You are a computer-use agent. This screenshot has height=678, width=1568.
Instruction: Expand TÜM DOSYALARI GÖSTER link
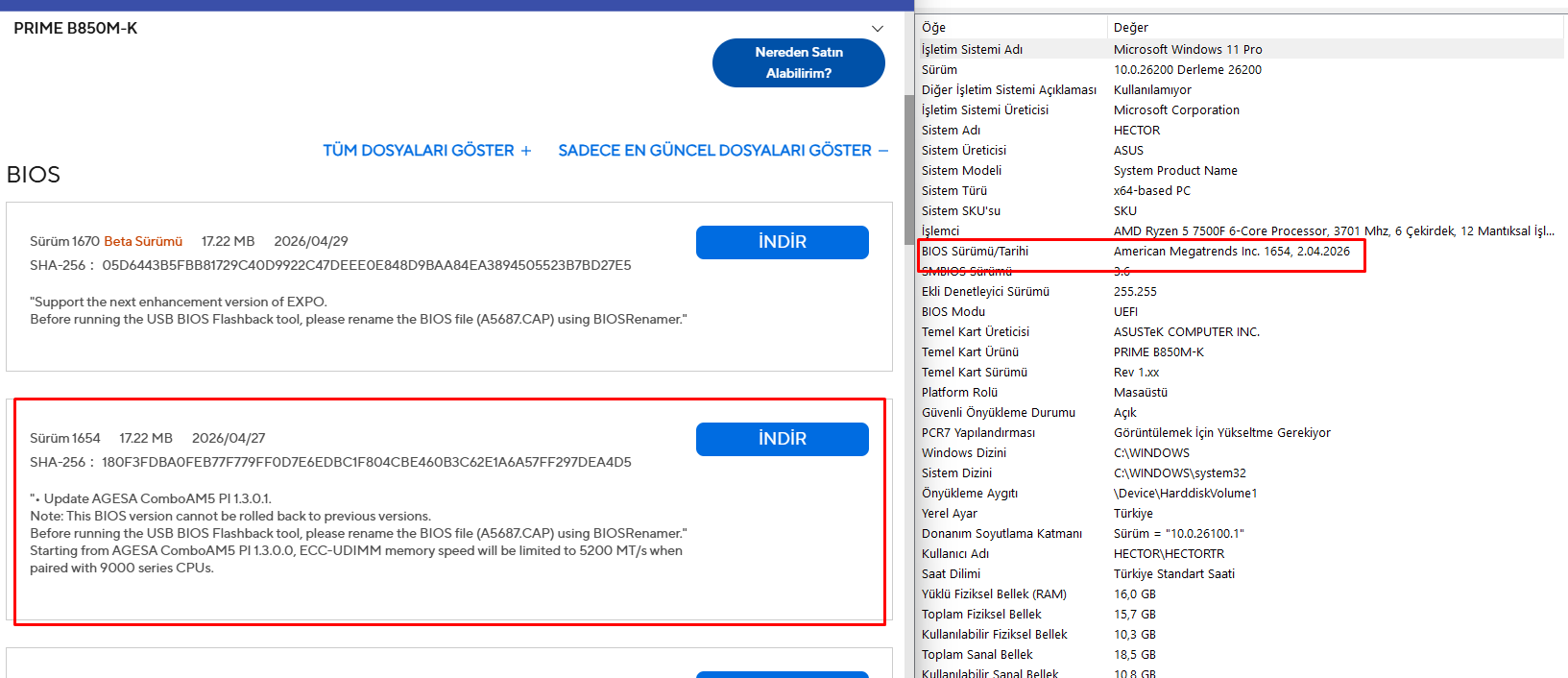point(427,150)
